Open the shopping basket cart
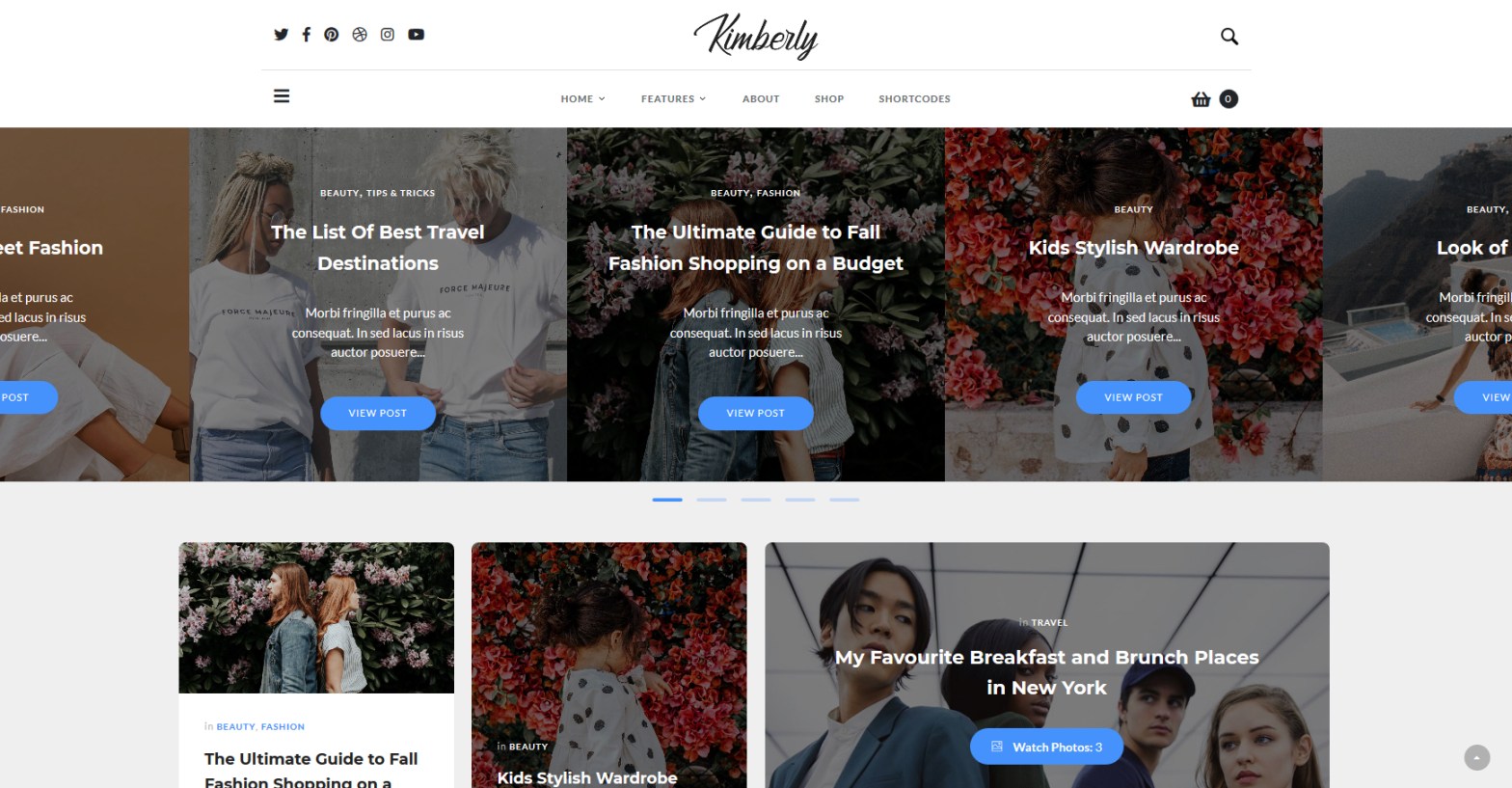This screenshot has height=788, width=1512. point(1201,98)
